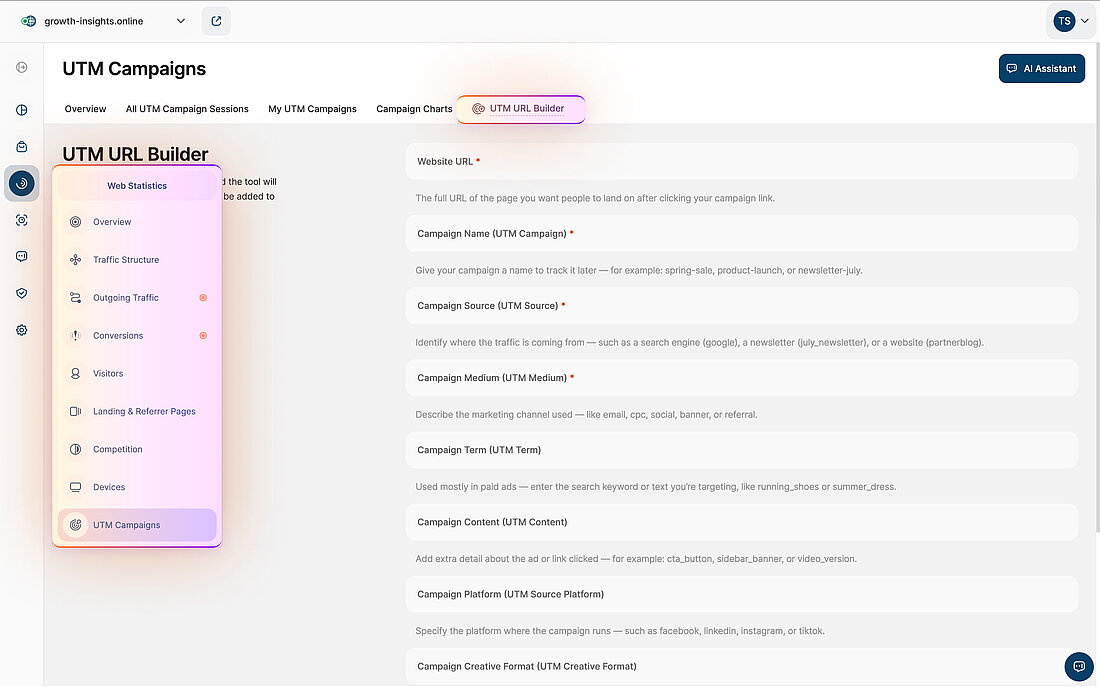Switch to the Campaign Charts tab
Viewport: 1100px width, 687px height.
[414, 108]
